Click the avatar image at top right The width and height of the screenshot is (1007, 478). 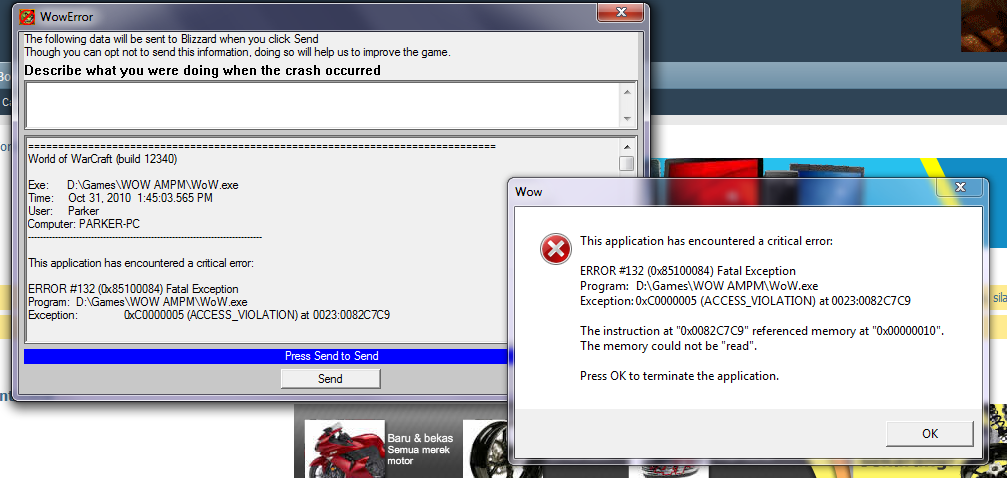tap(984, 26)
